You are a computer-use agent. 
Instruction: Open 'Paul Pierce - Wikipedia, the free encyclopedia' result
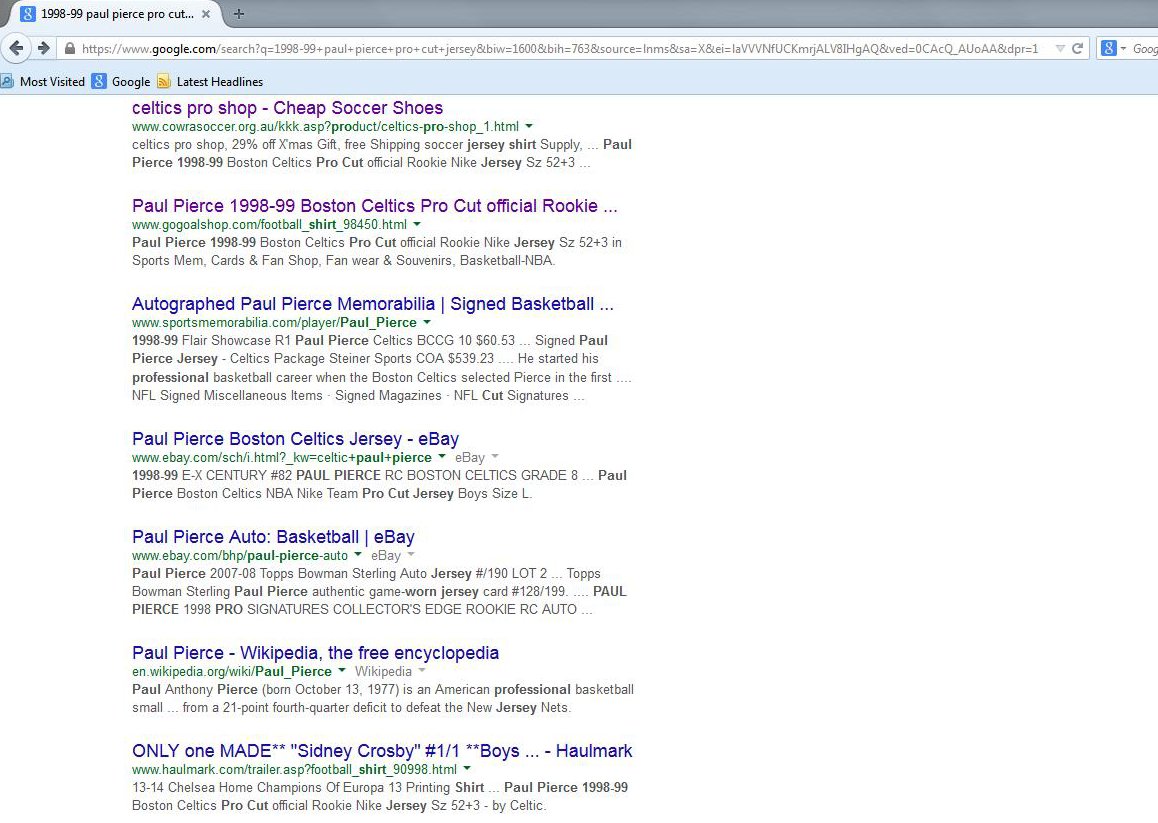(315, 653)
